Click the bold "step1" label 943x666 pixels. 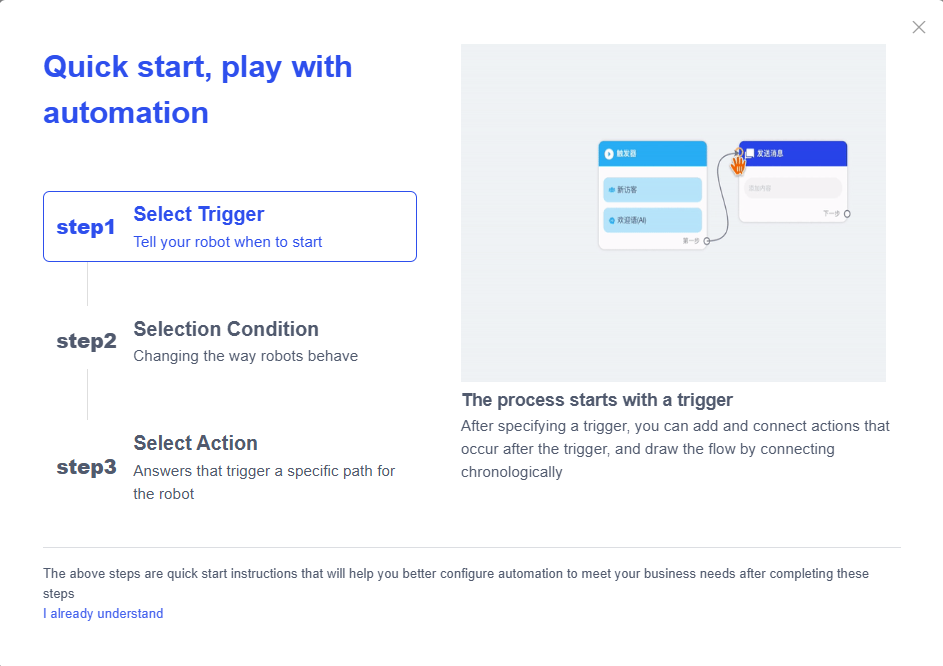tap(86, 227)
